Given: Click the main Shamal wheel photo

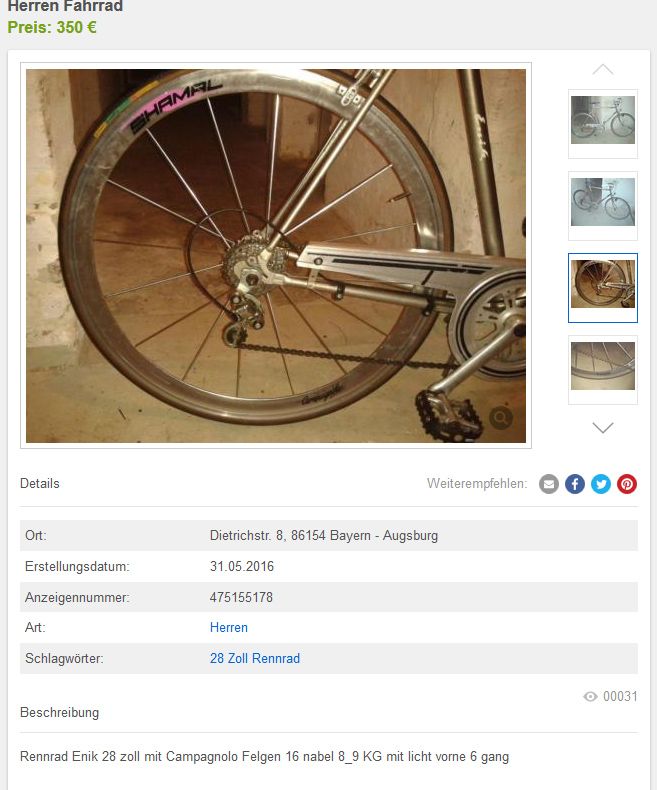Looking at the screenshot, I should tap(276, 256).
